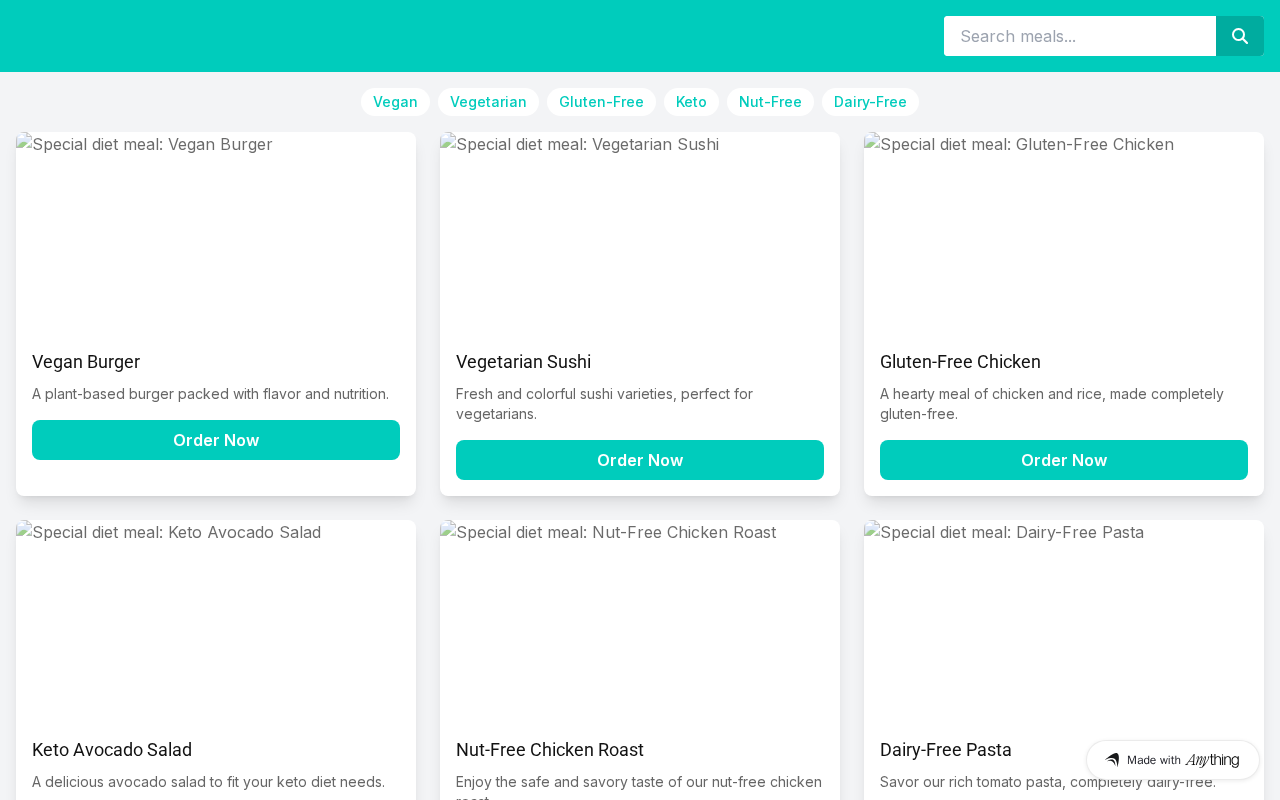The image size is (1280, 800).
Task: Click the Keto Avocado Salad title
Action: (x=112, y=750)
